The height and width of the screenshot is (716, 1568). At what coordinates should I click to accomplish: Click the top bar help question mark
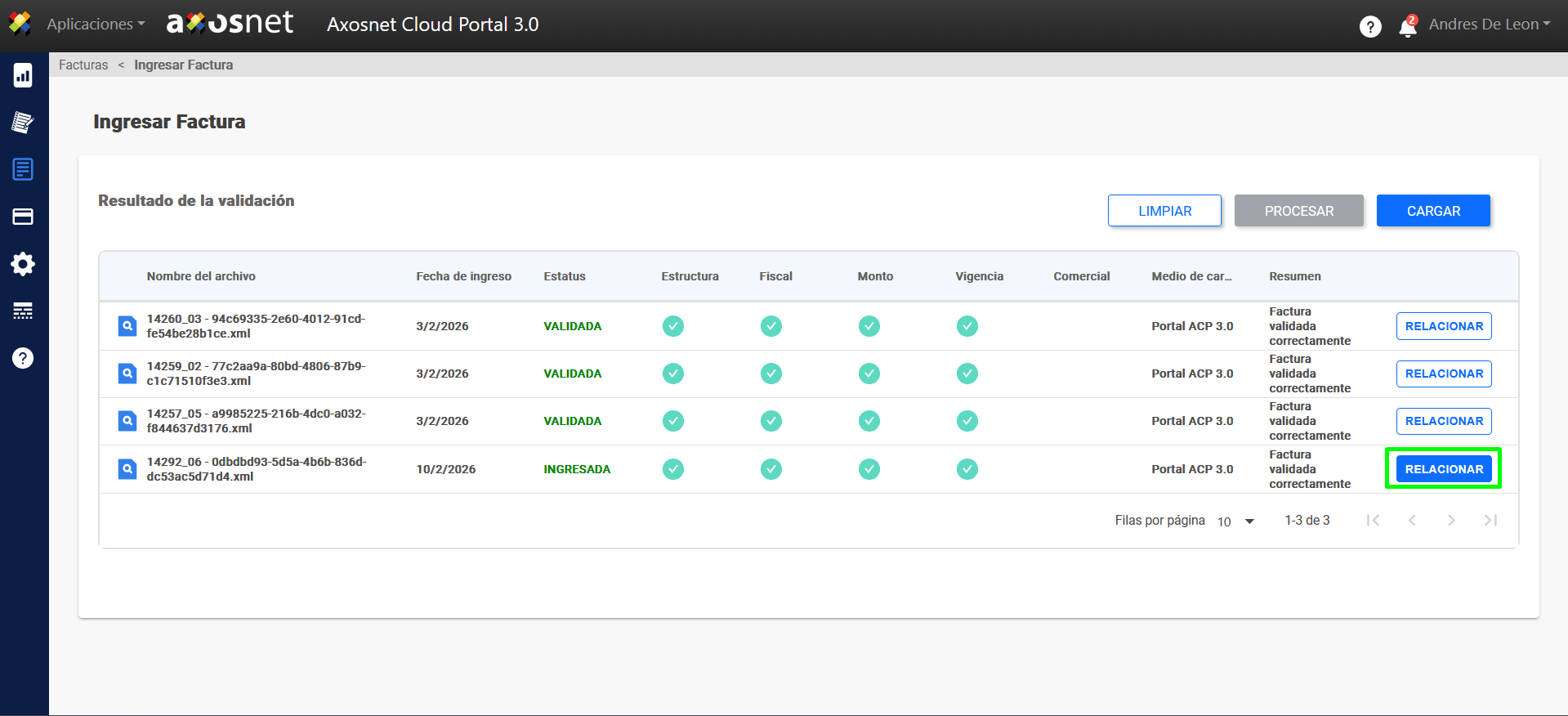[x=1370, y=27]
